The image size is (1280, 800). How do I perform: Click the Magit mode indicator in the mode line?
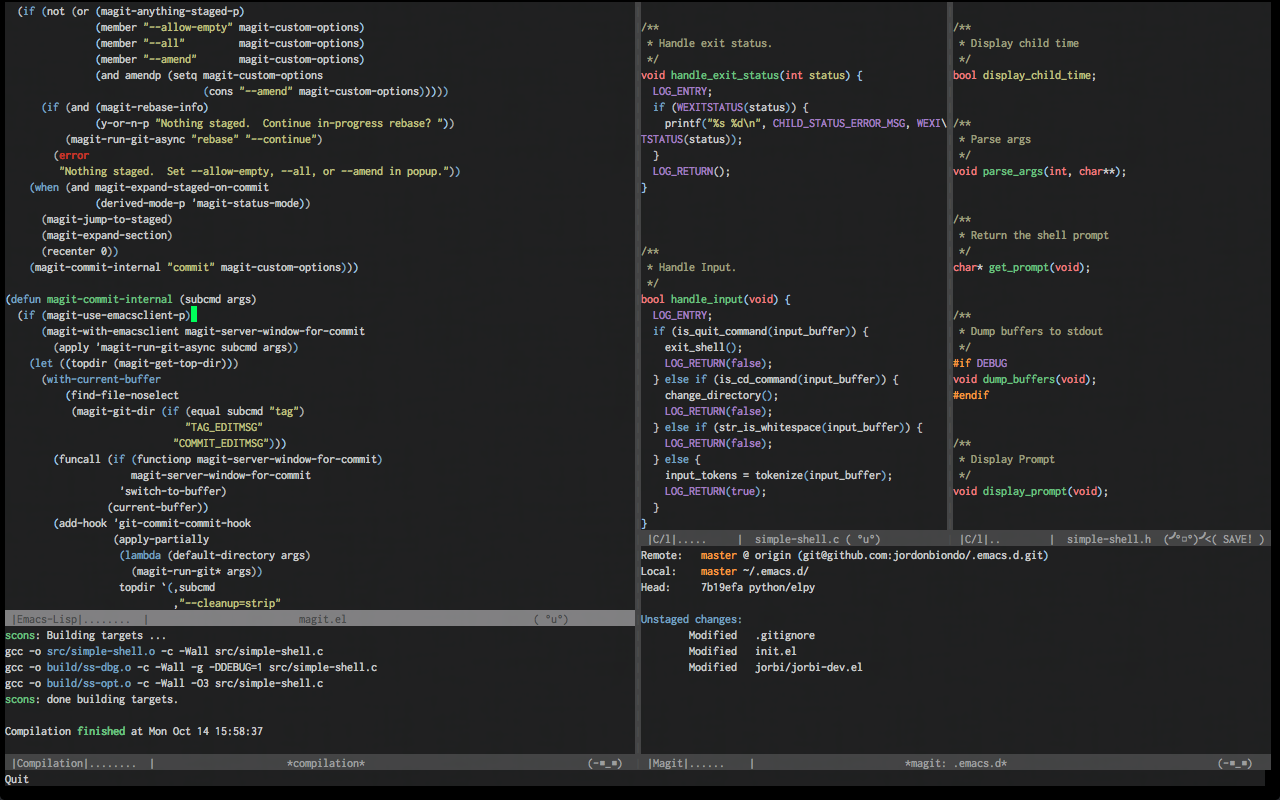666,763
